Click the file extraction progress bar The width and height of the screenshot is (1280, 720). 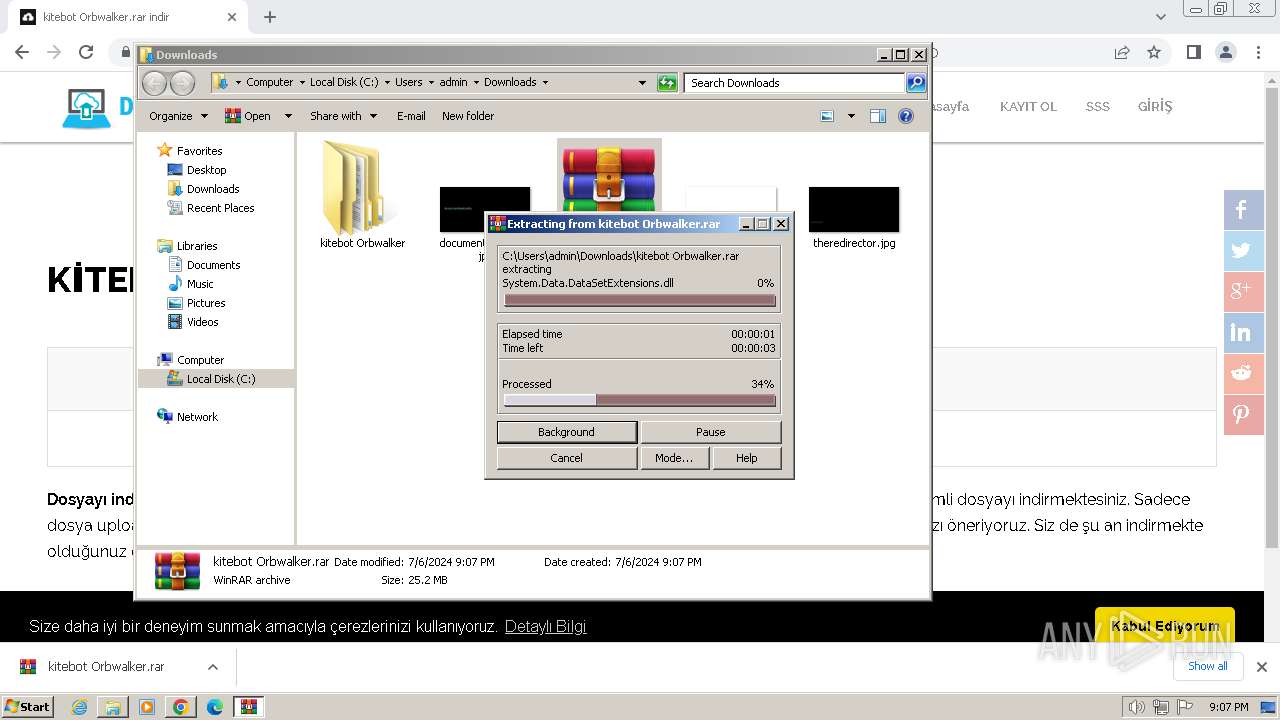(x=640, y=300)
